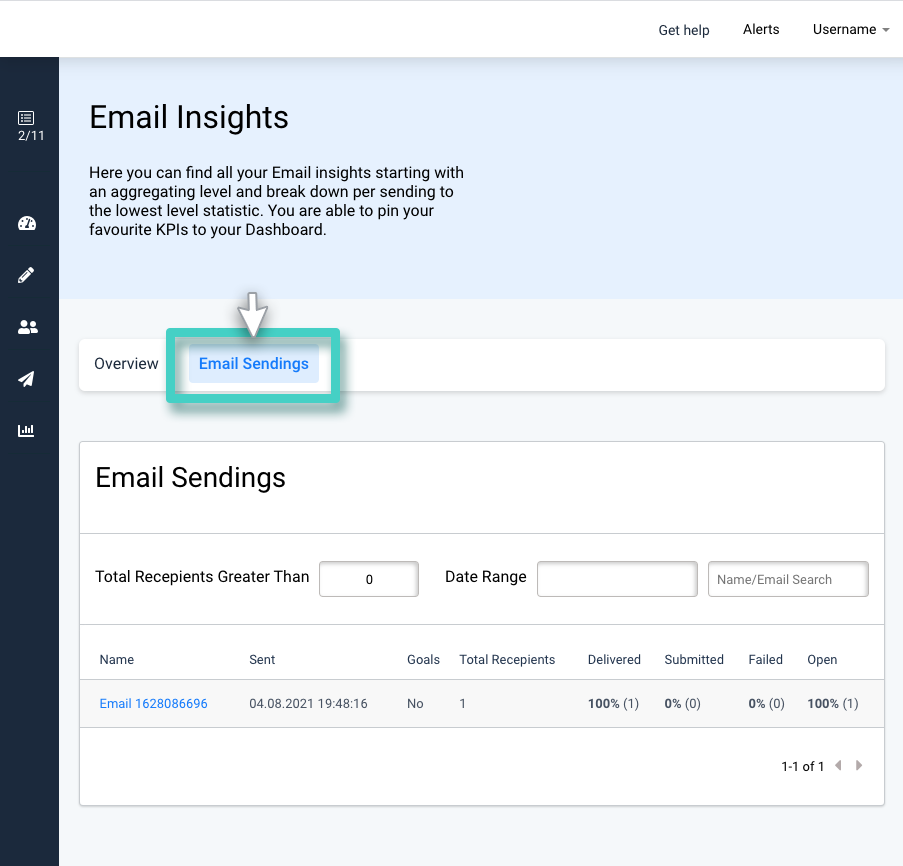Open the bar chart insights icon
Image resolution: width=903 pixels, height=866 pixels.
26,430
